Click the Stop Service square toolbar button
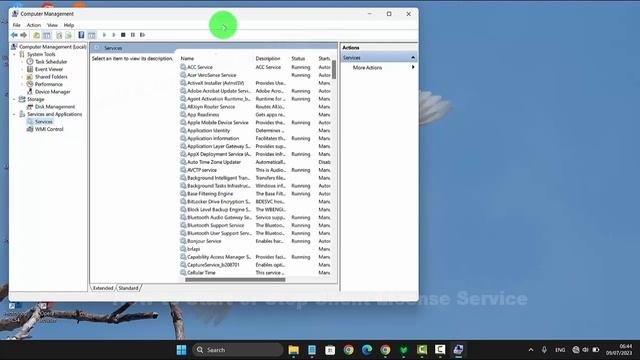Image resolution: width=640 pixels, height=360 pixels. coord(123,35)
